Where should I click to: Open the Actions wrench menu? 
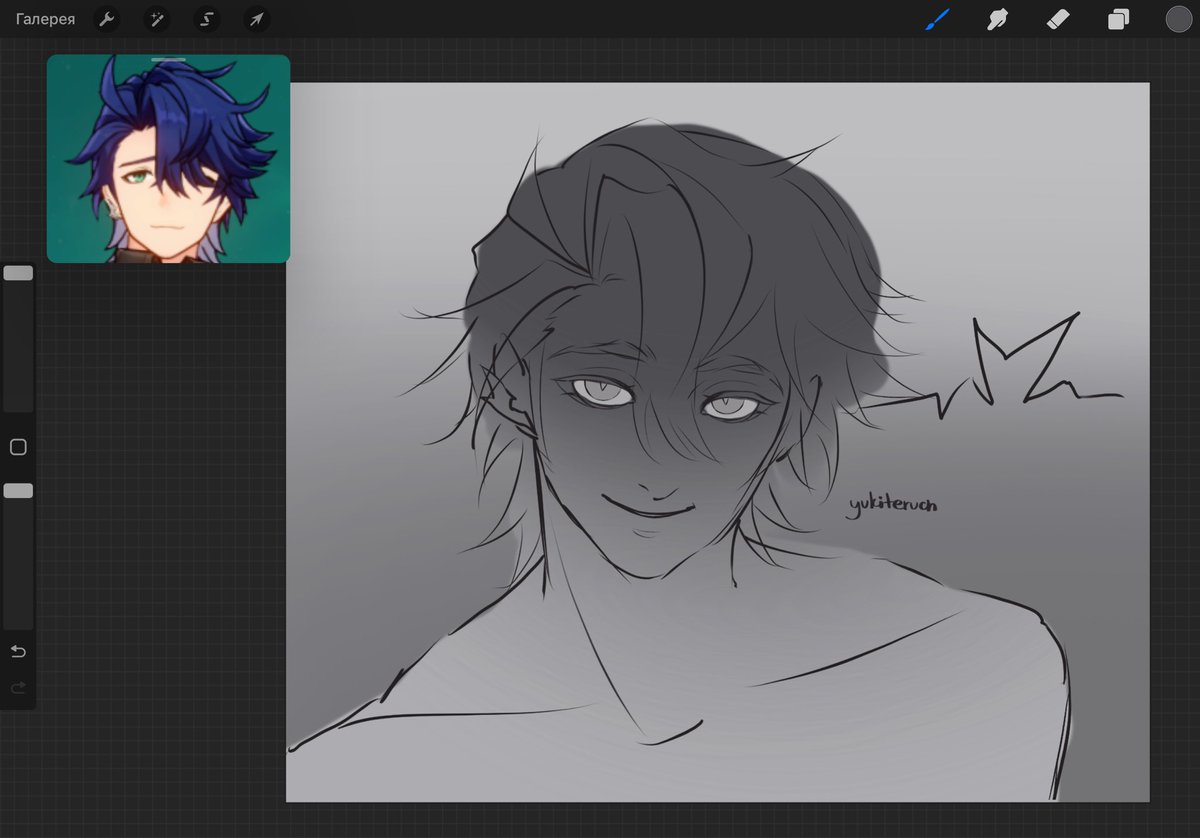106,19
